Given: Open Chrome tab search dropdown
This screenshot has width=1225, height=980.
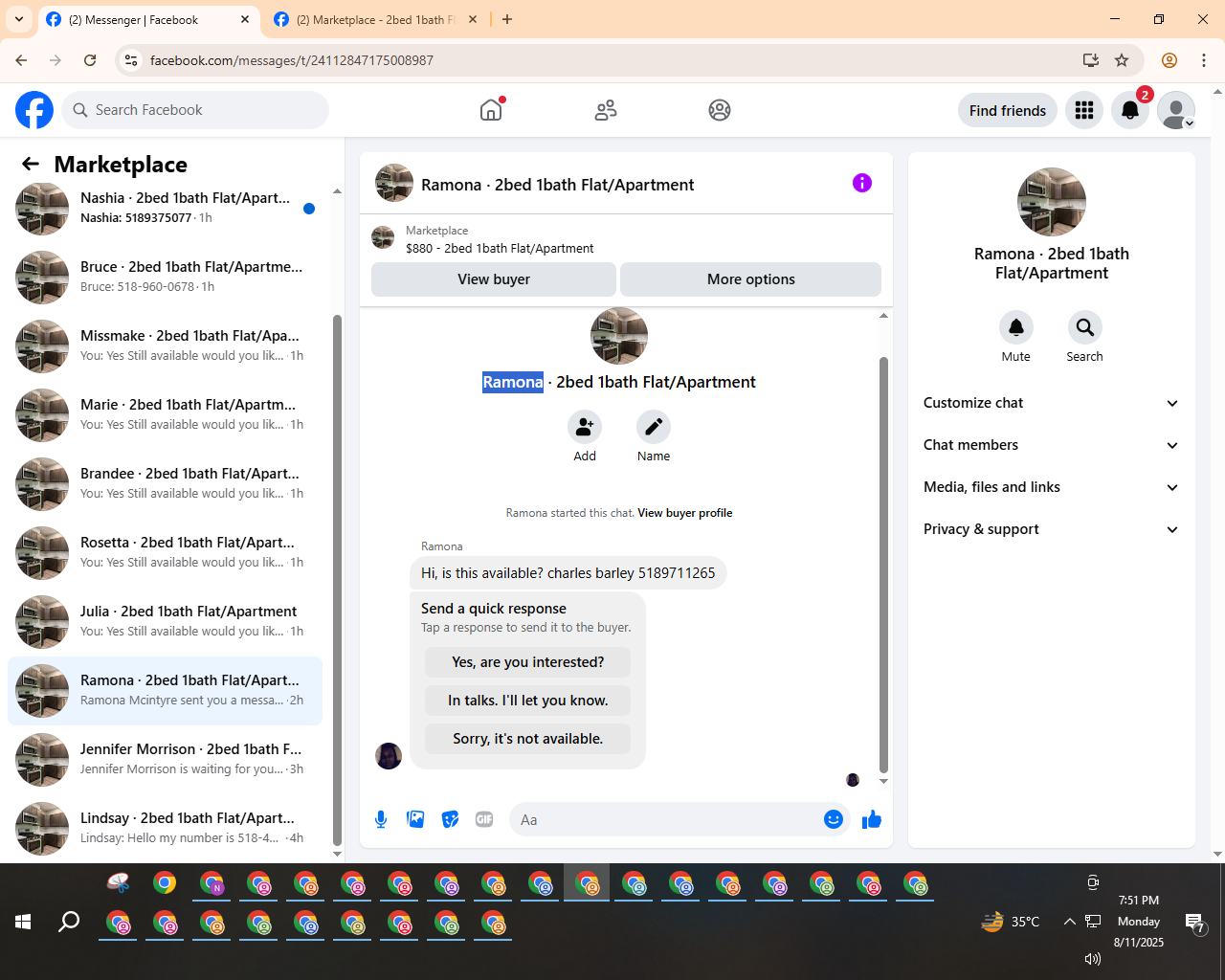Looking at the screenshot, I should click(x=19, y=19).
